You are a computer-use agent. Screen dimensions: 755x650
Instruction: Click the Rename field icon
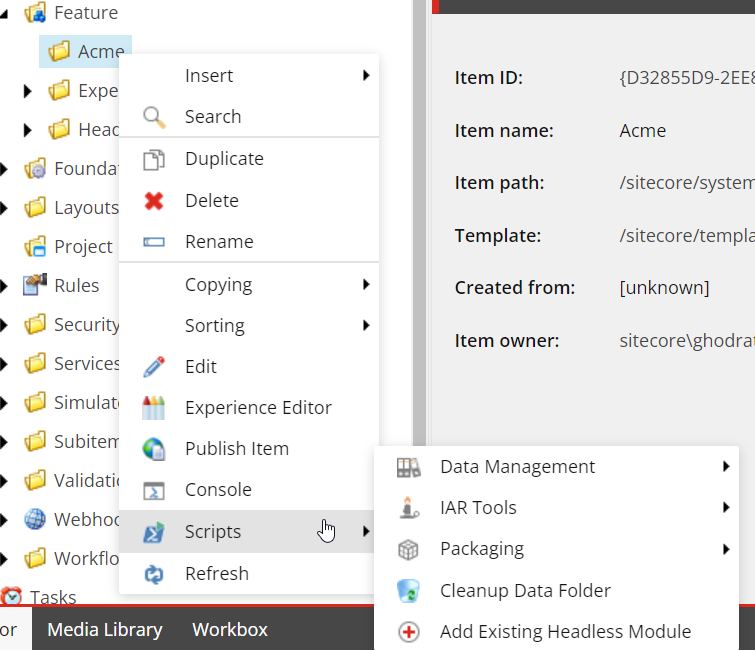[x=154, y=242]
